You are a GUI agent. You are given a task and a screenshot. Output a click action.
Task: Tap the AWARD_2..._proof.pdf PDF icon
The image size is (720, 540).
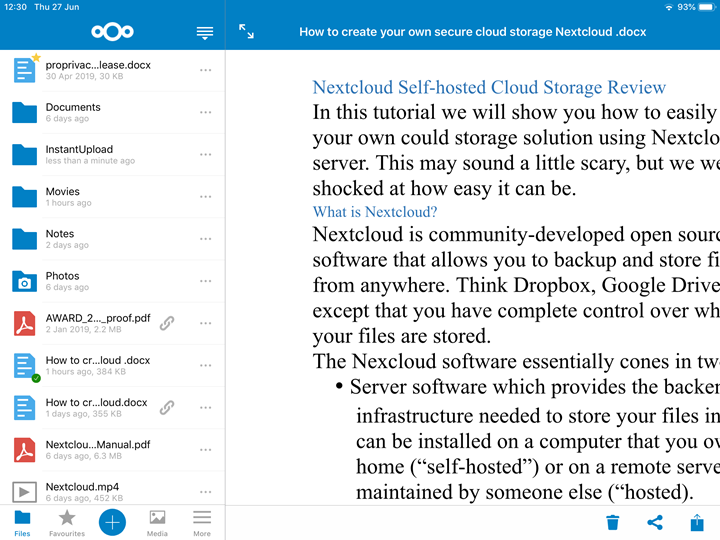(24, 324)
